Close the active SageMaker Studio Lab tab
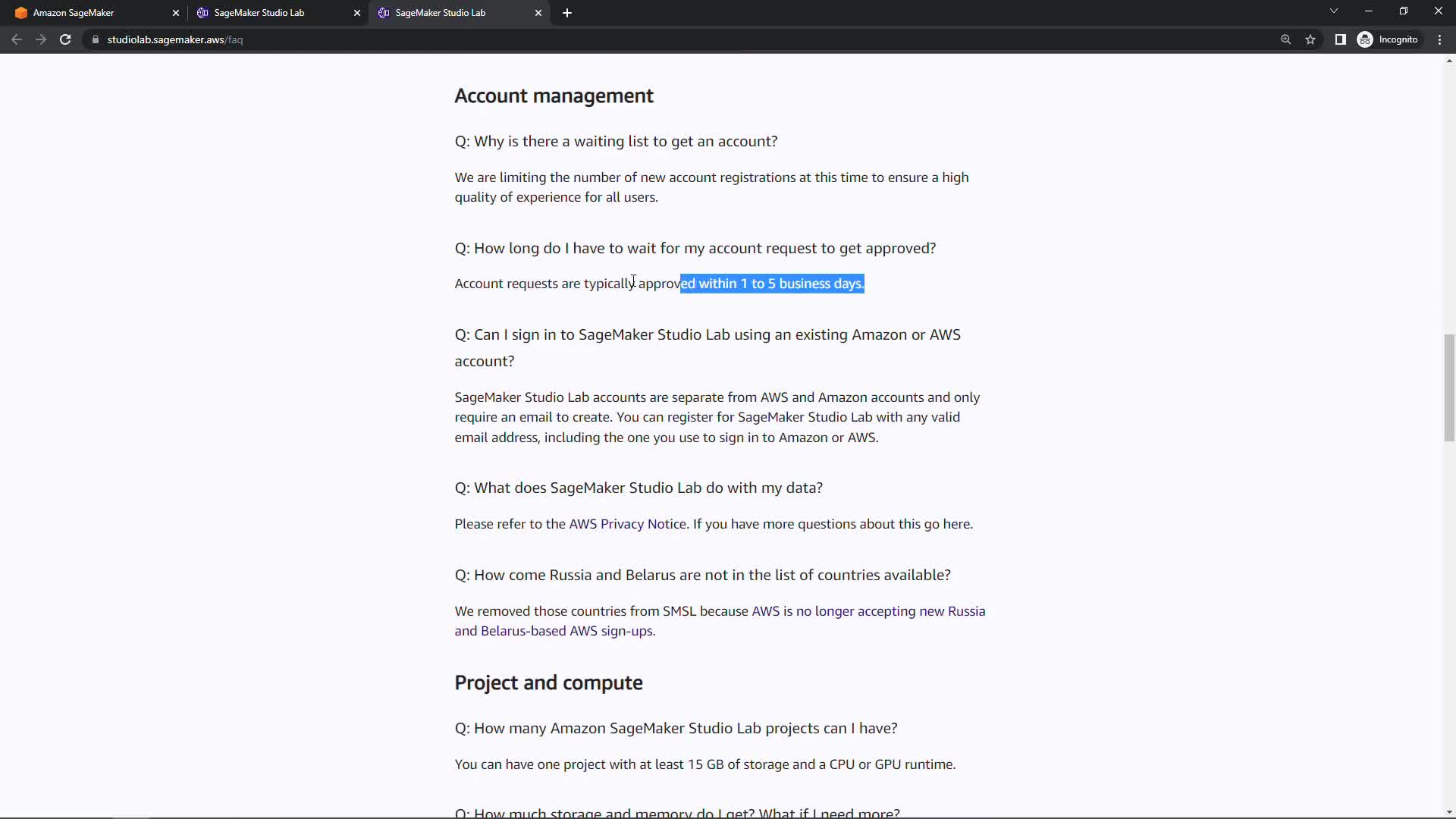This screenshot has width=1456, height=819. 538,13
